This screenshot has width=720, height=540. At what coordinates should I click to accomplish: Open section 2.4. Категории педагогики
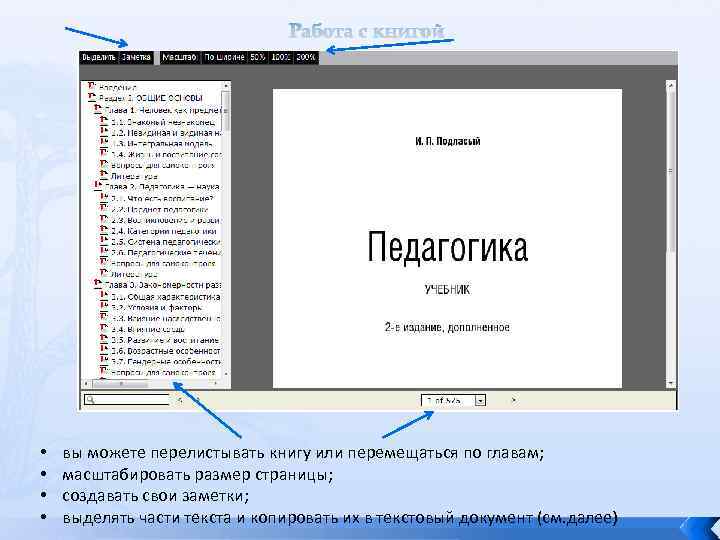coord(164,231)
